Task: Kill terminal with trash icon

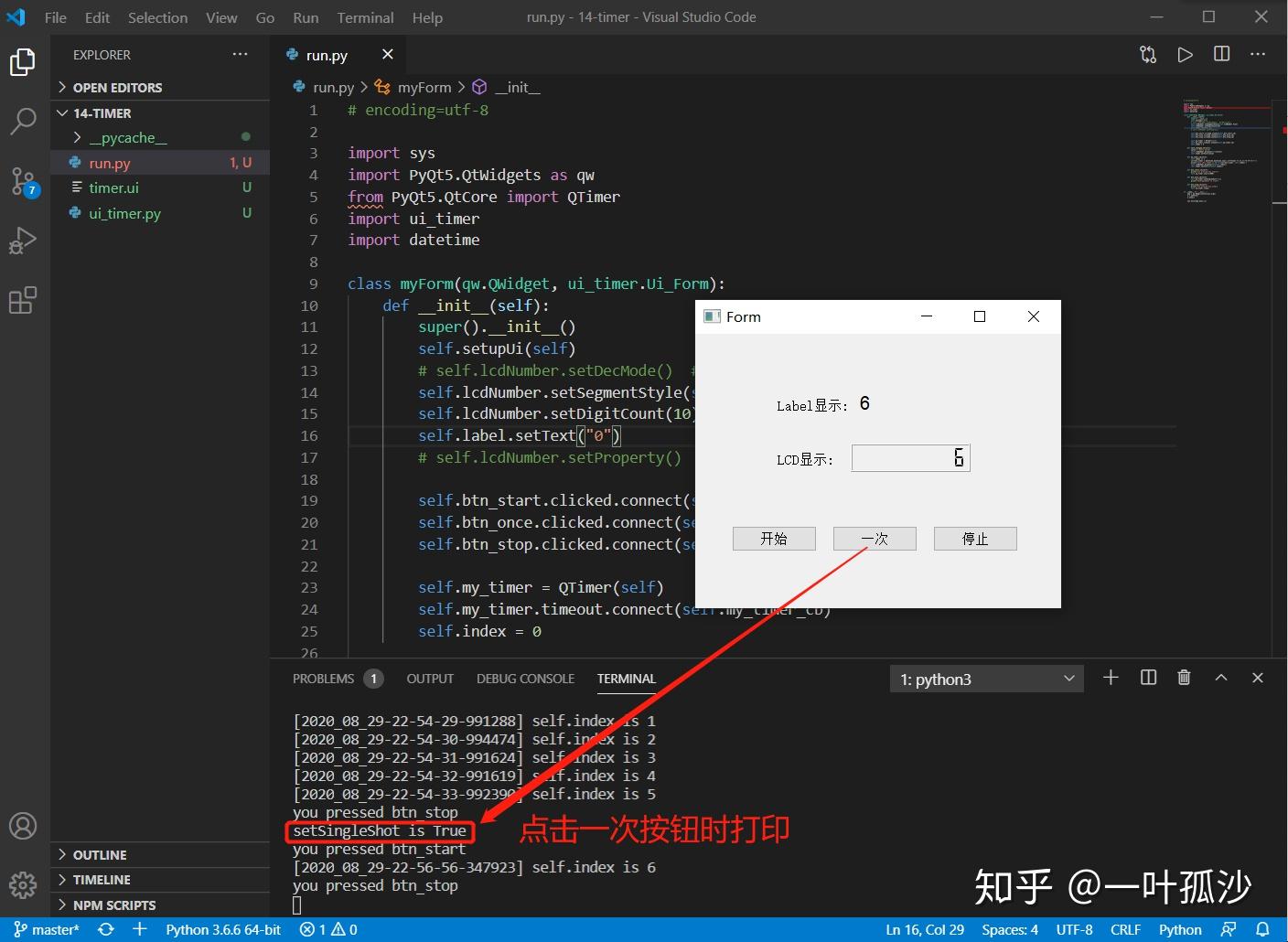Action: (1184, 678)
